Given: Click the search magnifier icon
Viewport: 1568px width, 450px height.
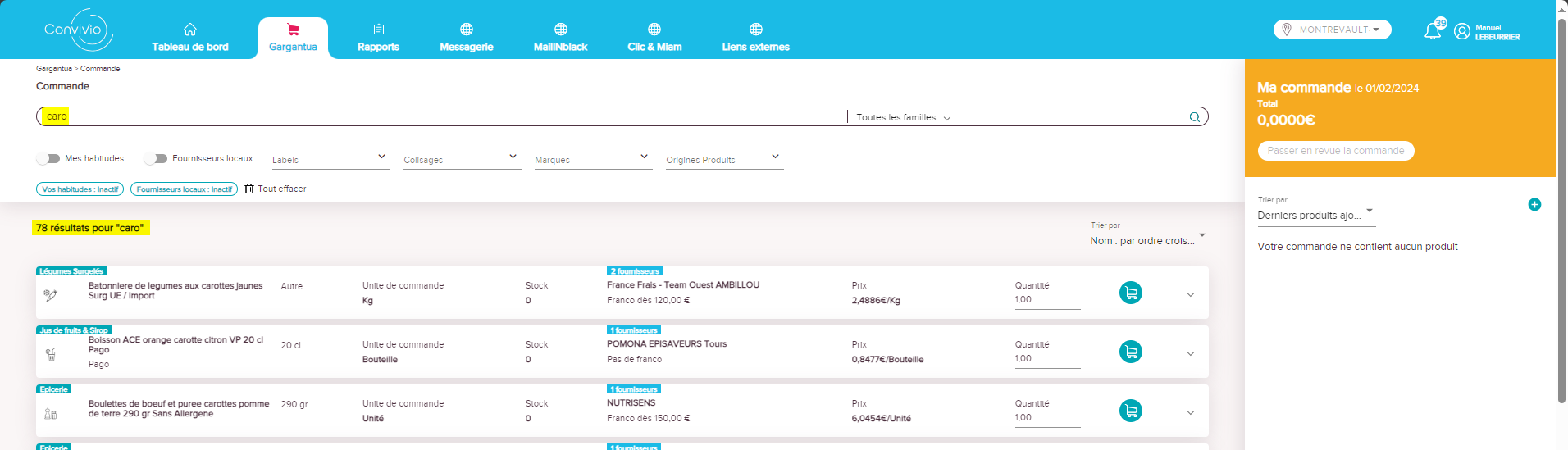Looking at the screenshot, I should pyautogui.click(x=1195, y=117).
